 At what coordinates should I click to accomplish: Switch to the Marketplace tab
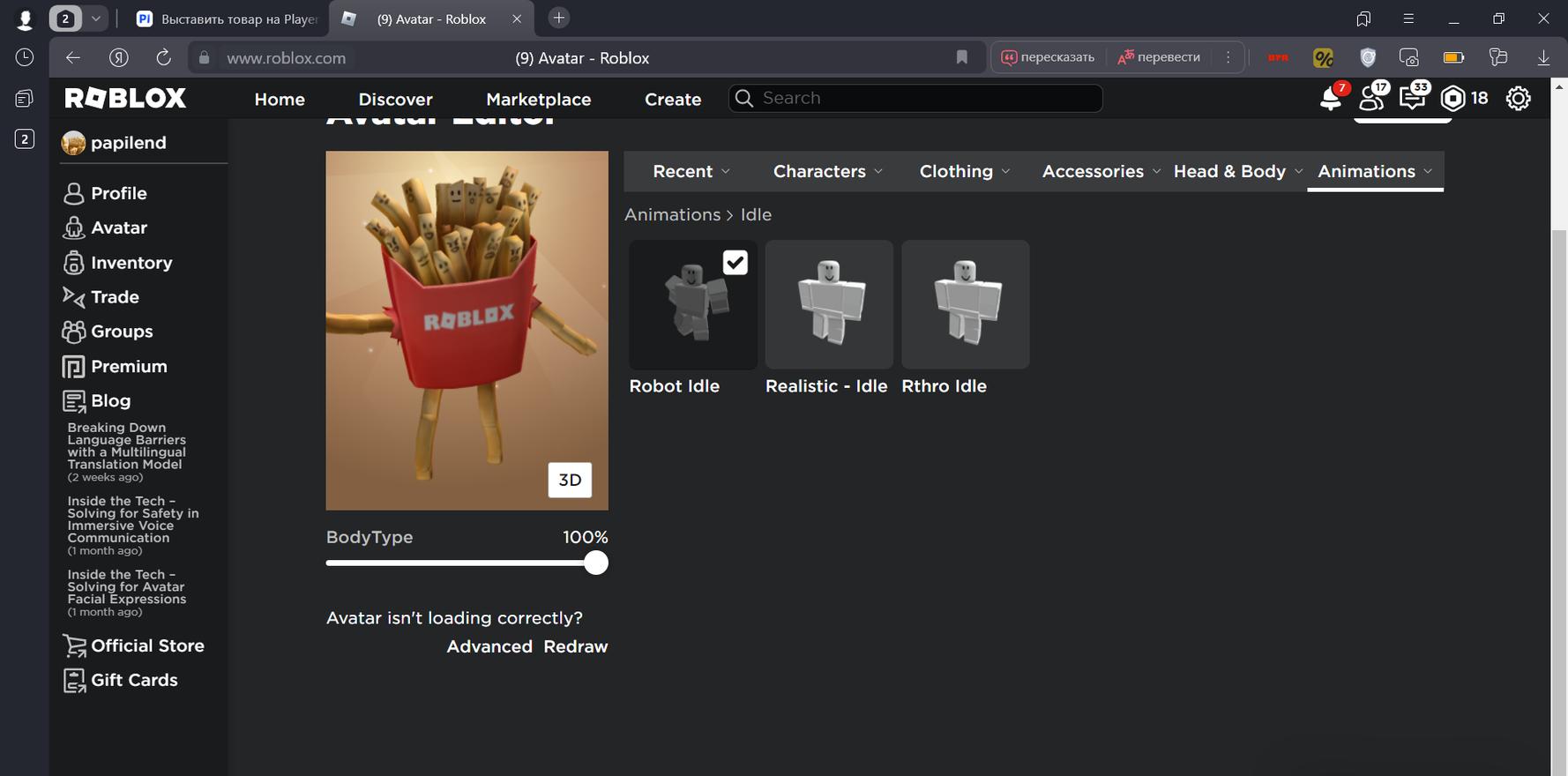tap(538, 100)
